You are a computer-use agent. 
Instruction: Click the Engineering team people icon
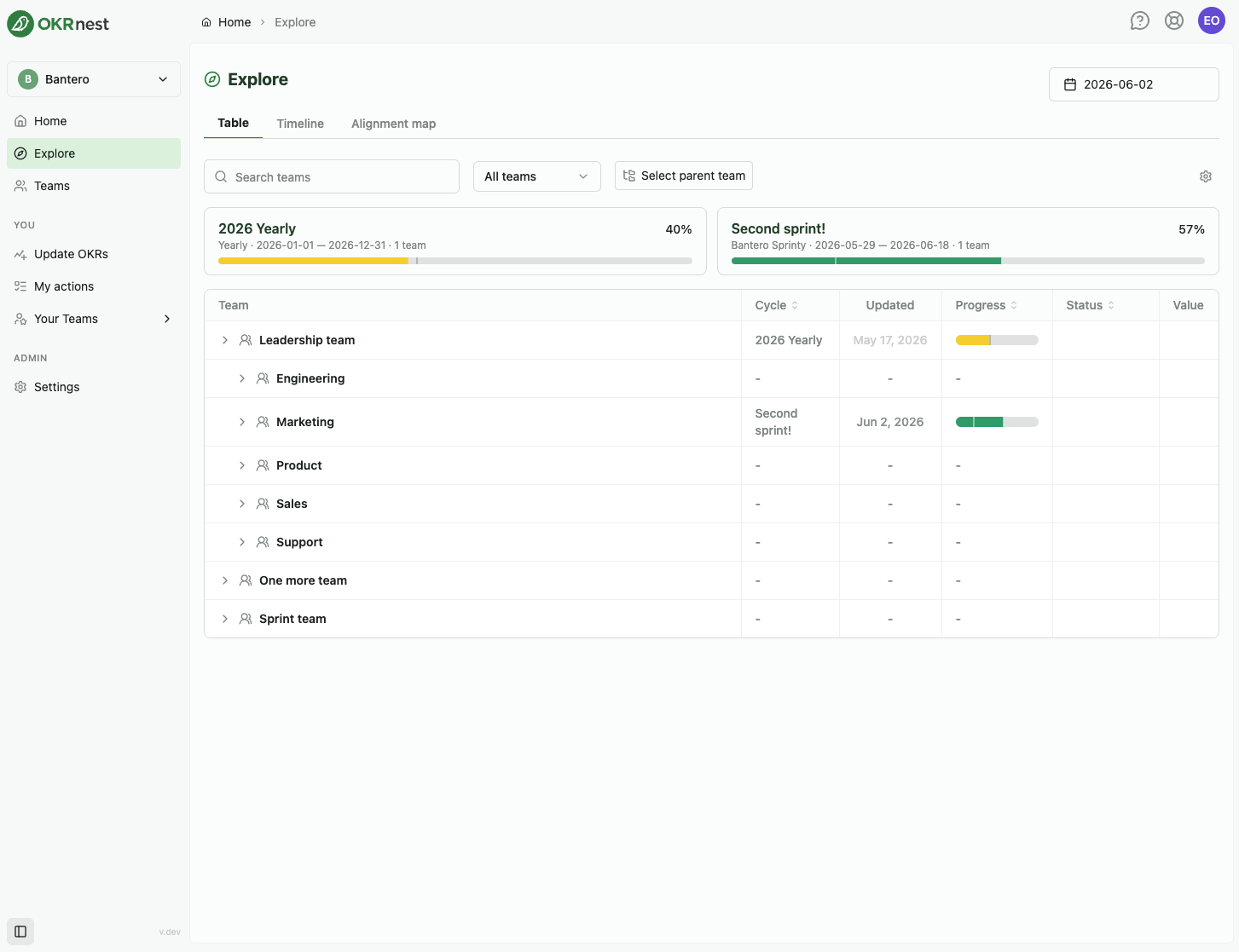coord(263,378)
